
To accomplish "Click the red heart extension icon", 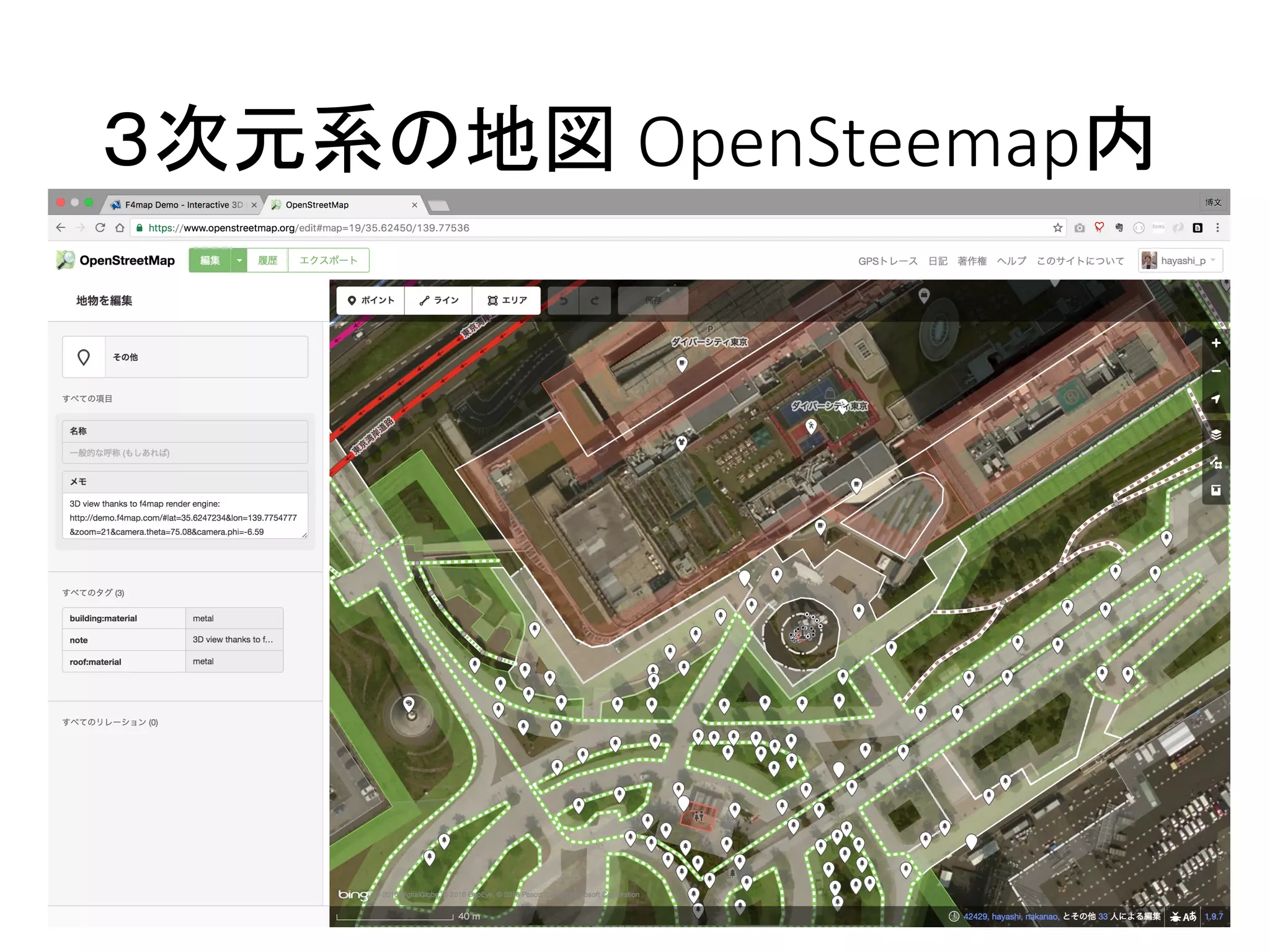I will (x=1099, y=227).
